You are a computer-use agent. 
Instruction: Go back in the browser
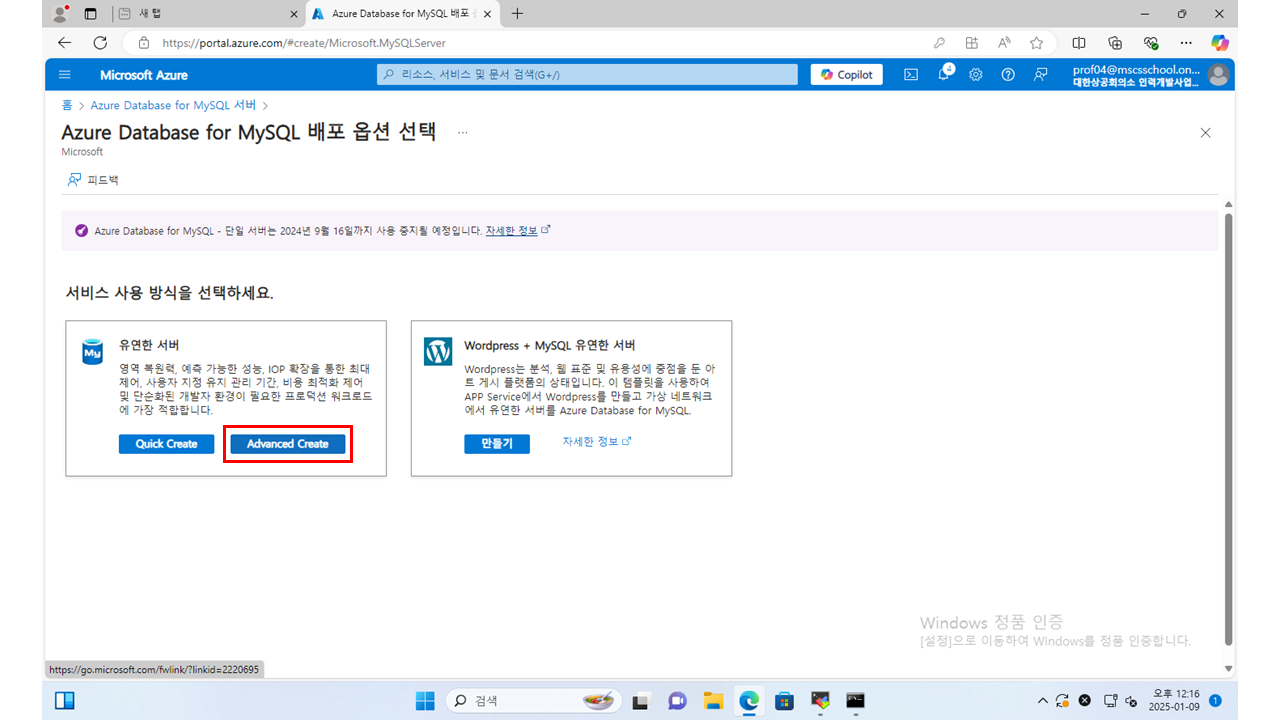65,43
